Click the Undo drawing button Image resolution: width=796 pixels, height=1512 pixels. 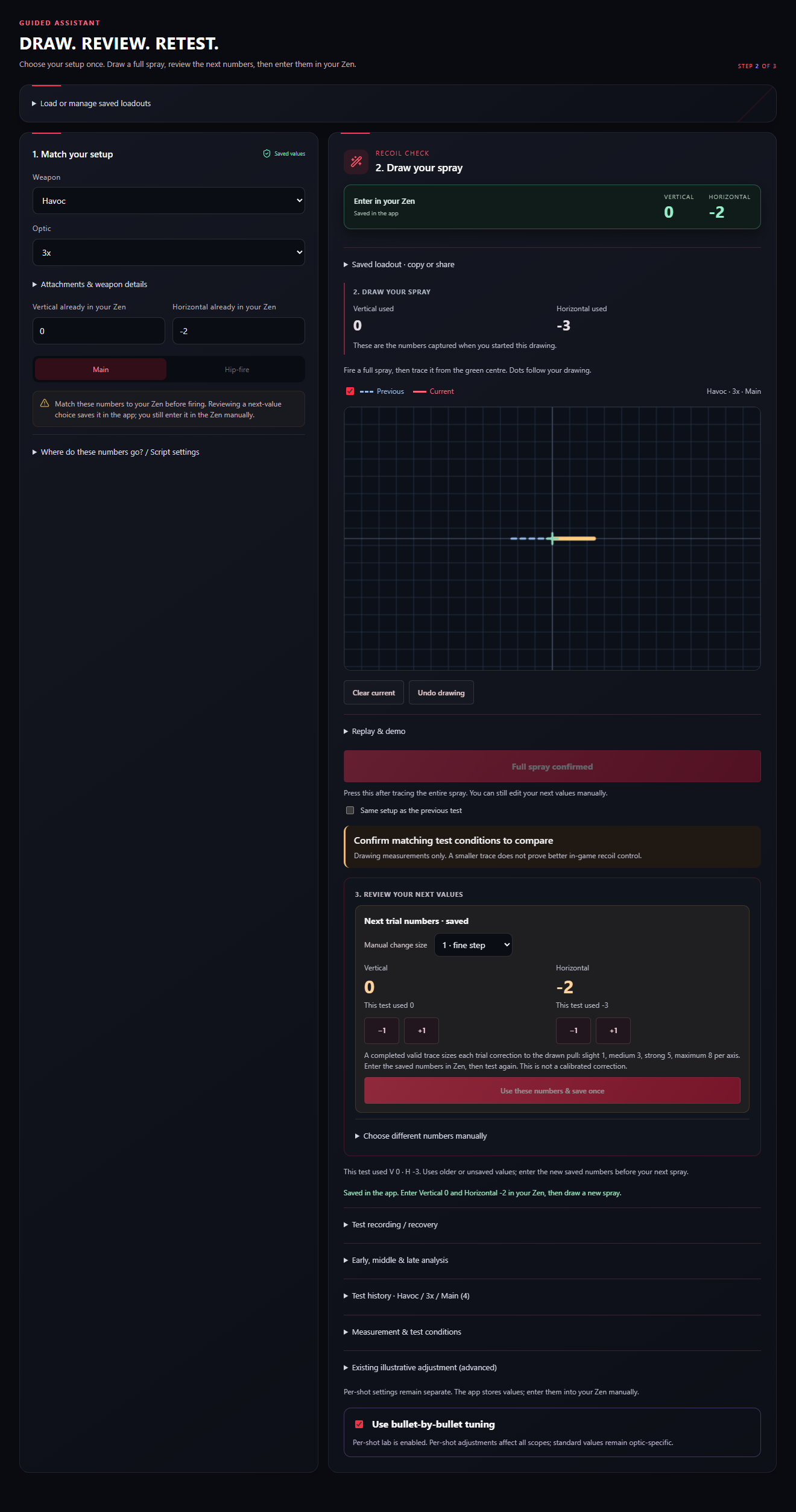(441, 693)
